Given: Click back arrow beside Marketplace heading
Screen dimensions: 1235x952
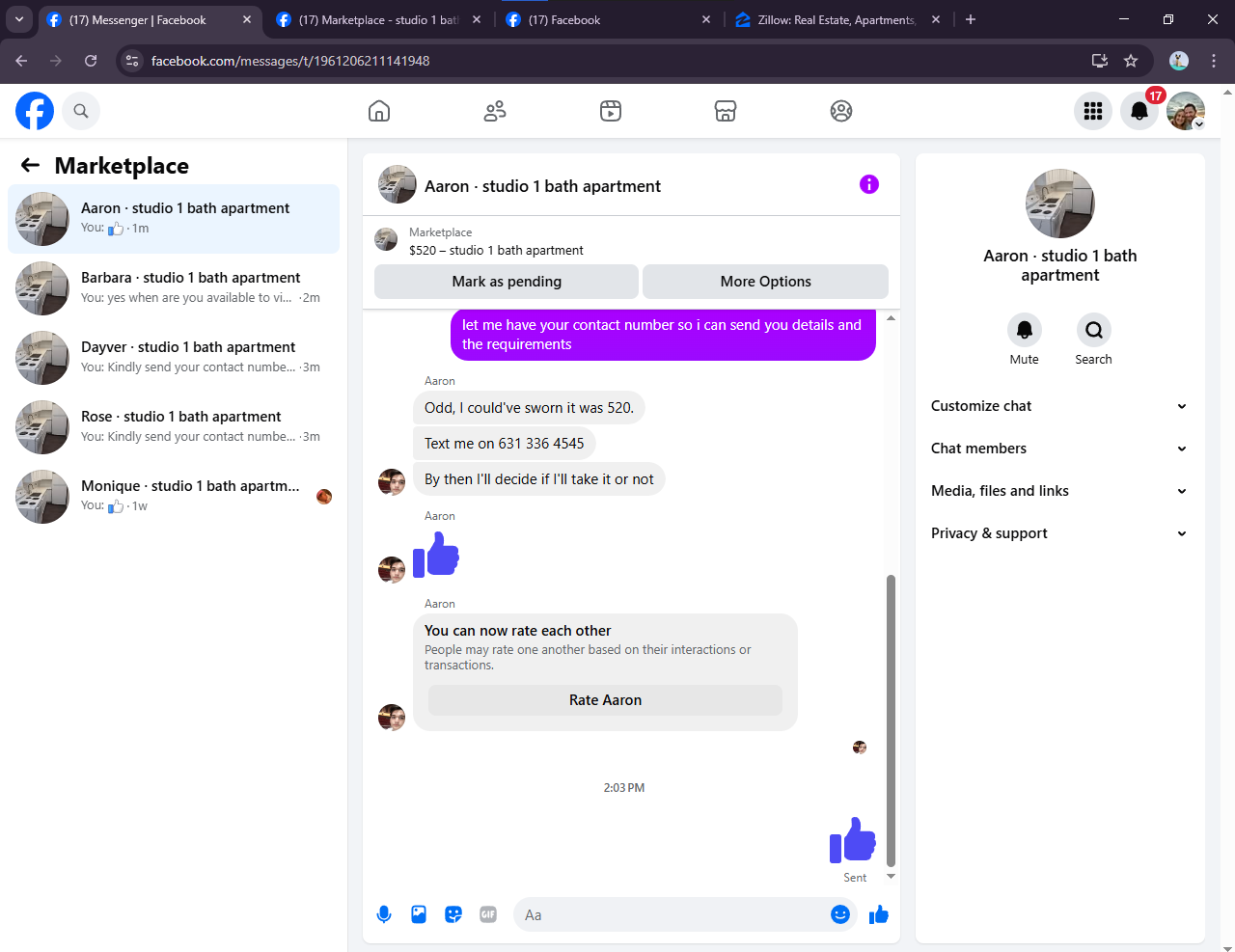Looking at the screenshot, I should [x=31, y=165].
